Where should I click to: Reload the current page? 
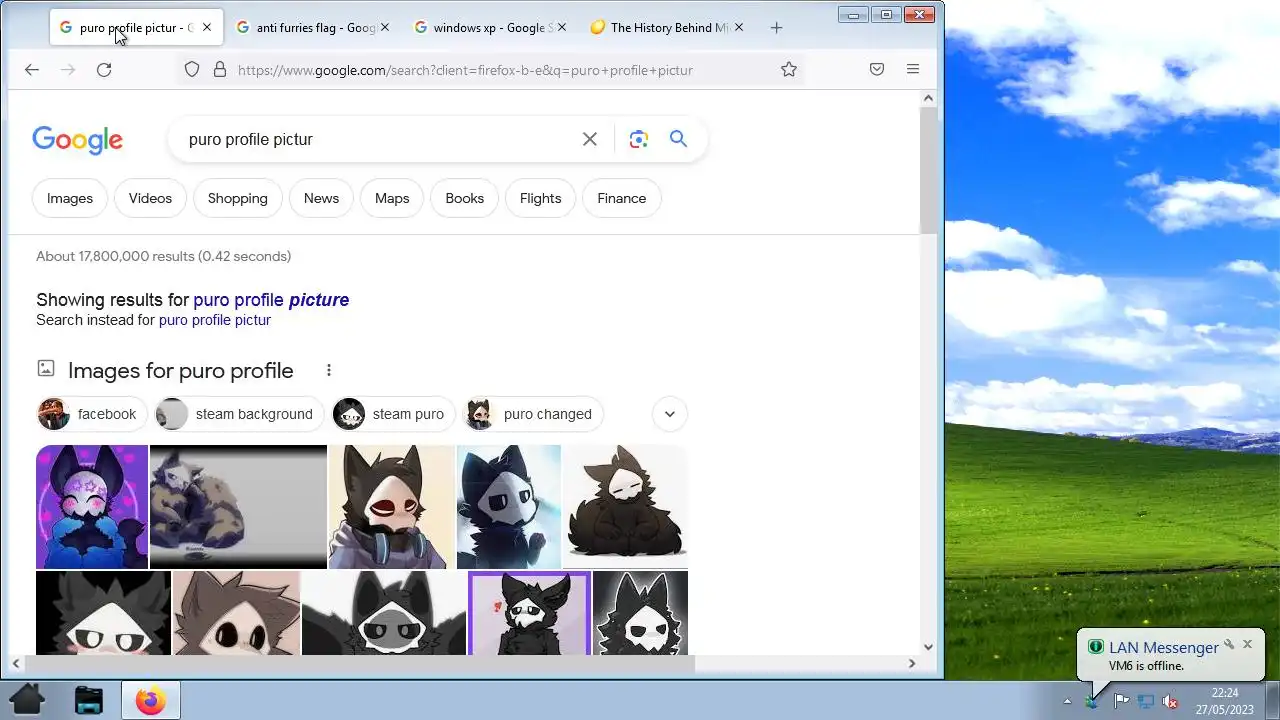(104, 69)
